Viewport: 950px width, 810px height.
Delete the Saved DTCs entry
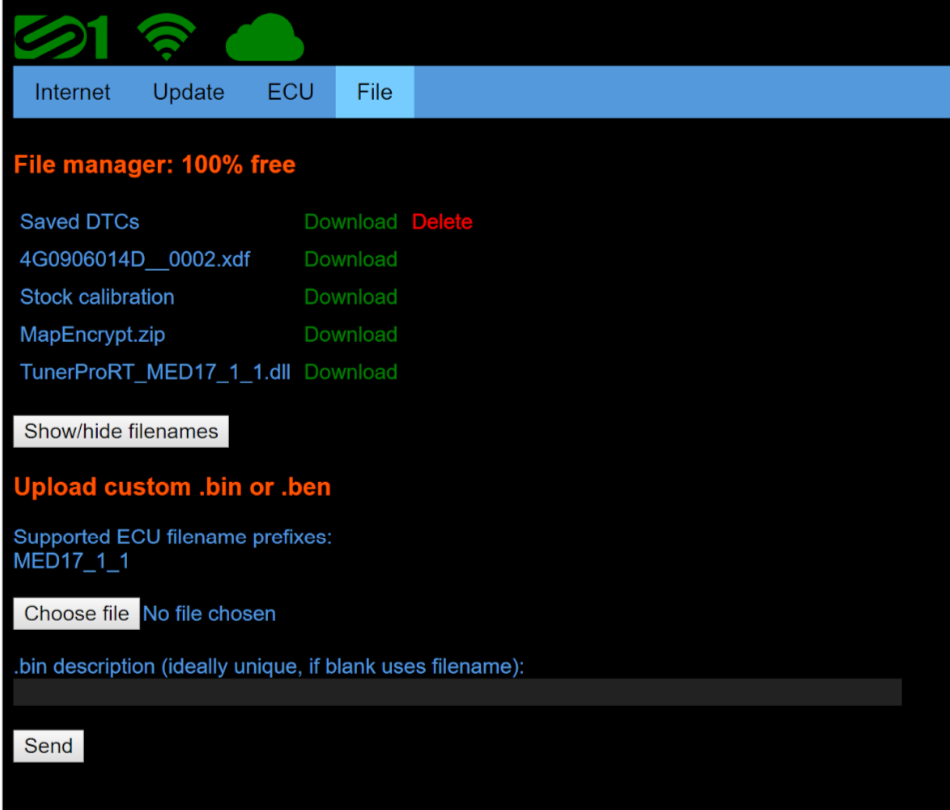point(442,222)
